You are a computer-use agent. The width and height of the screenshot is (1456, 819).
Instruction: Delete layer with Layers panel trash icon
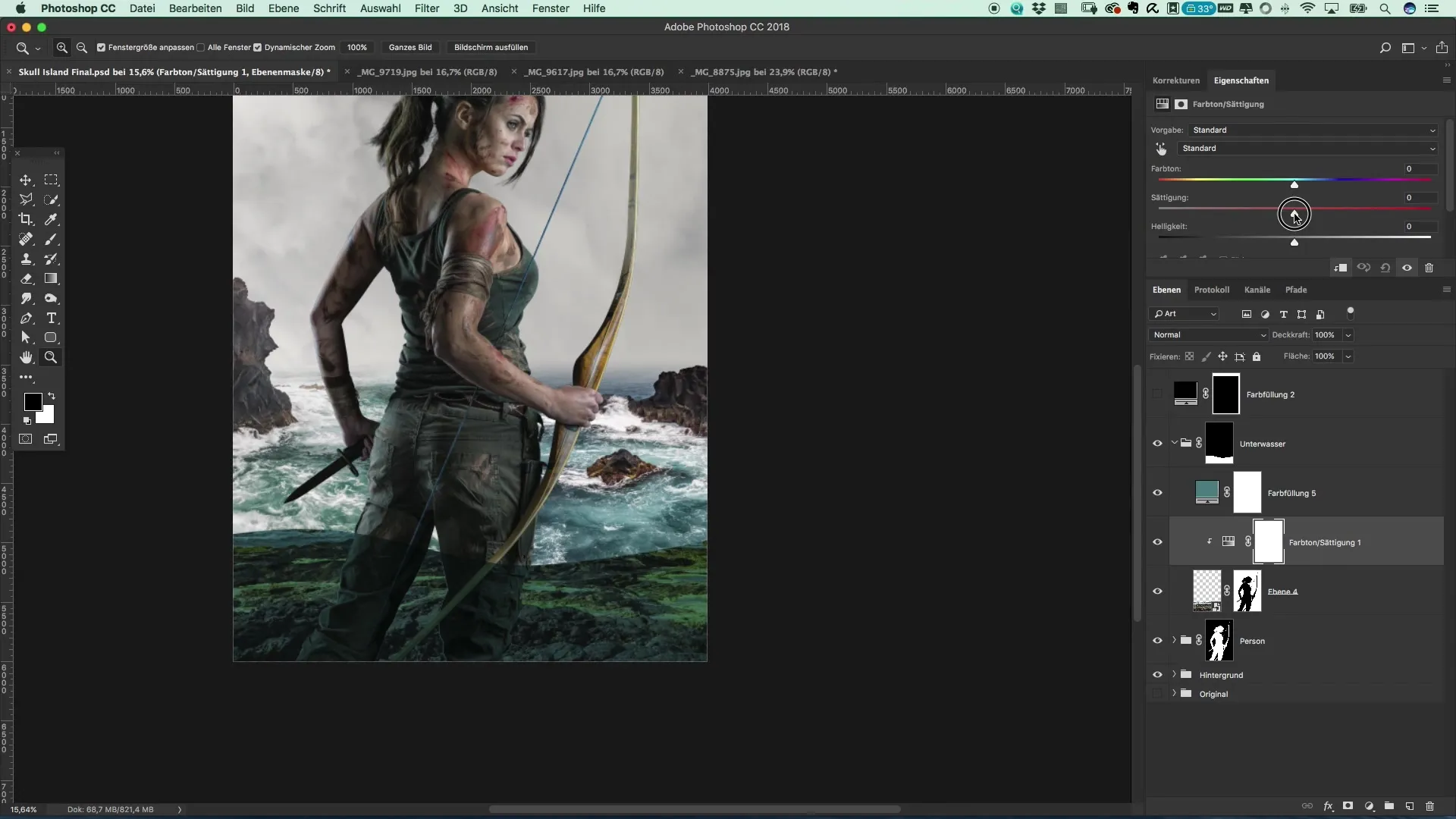tap(1429, 806)
